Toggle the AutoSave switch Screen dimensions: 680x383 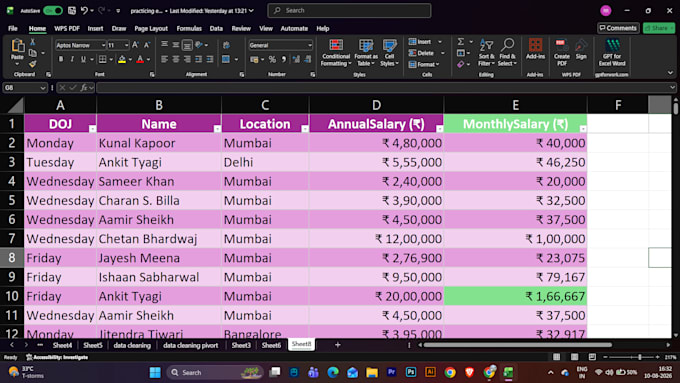(53, 10)
